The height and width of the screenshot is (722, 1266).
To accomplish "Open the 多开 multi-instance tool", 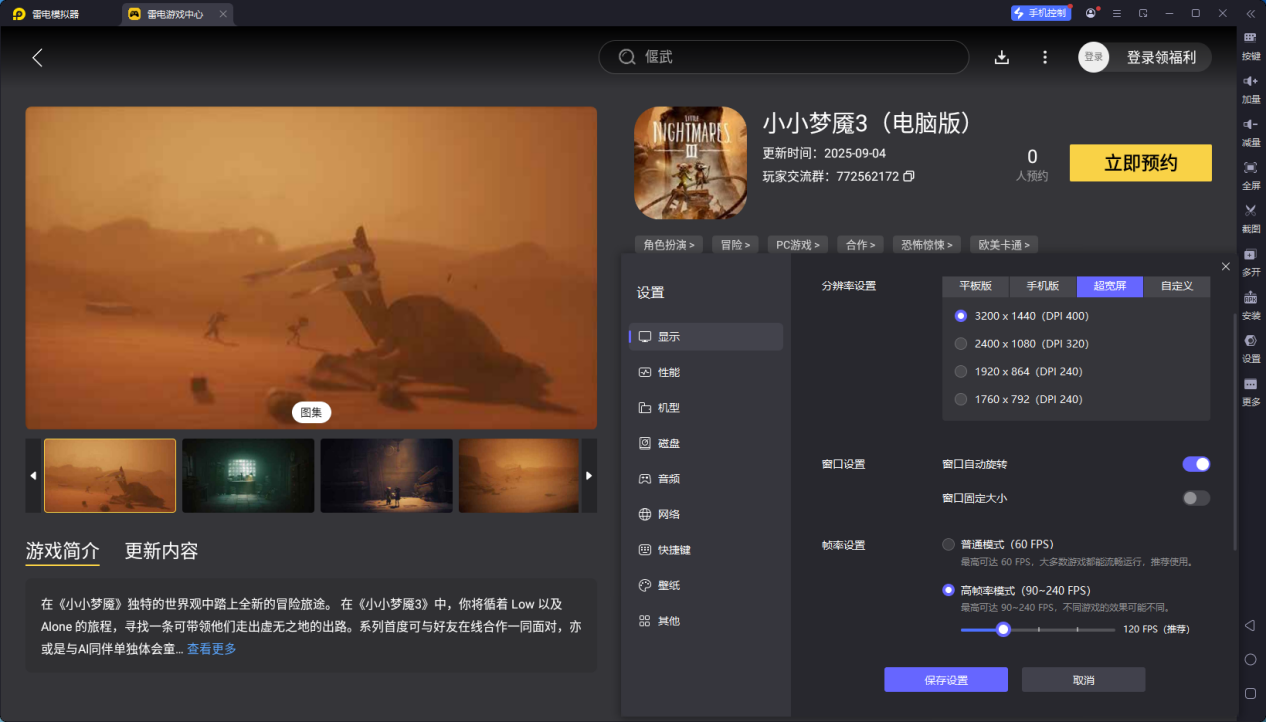I will (x=1250, y=254).
